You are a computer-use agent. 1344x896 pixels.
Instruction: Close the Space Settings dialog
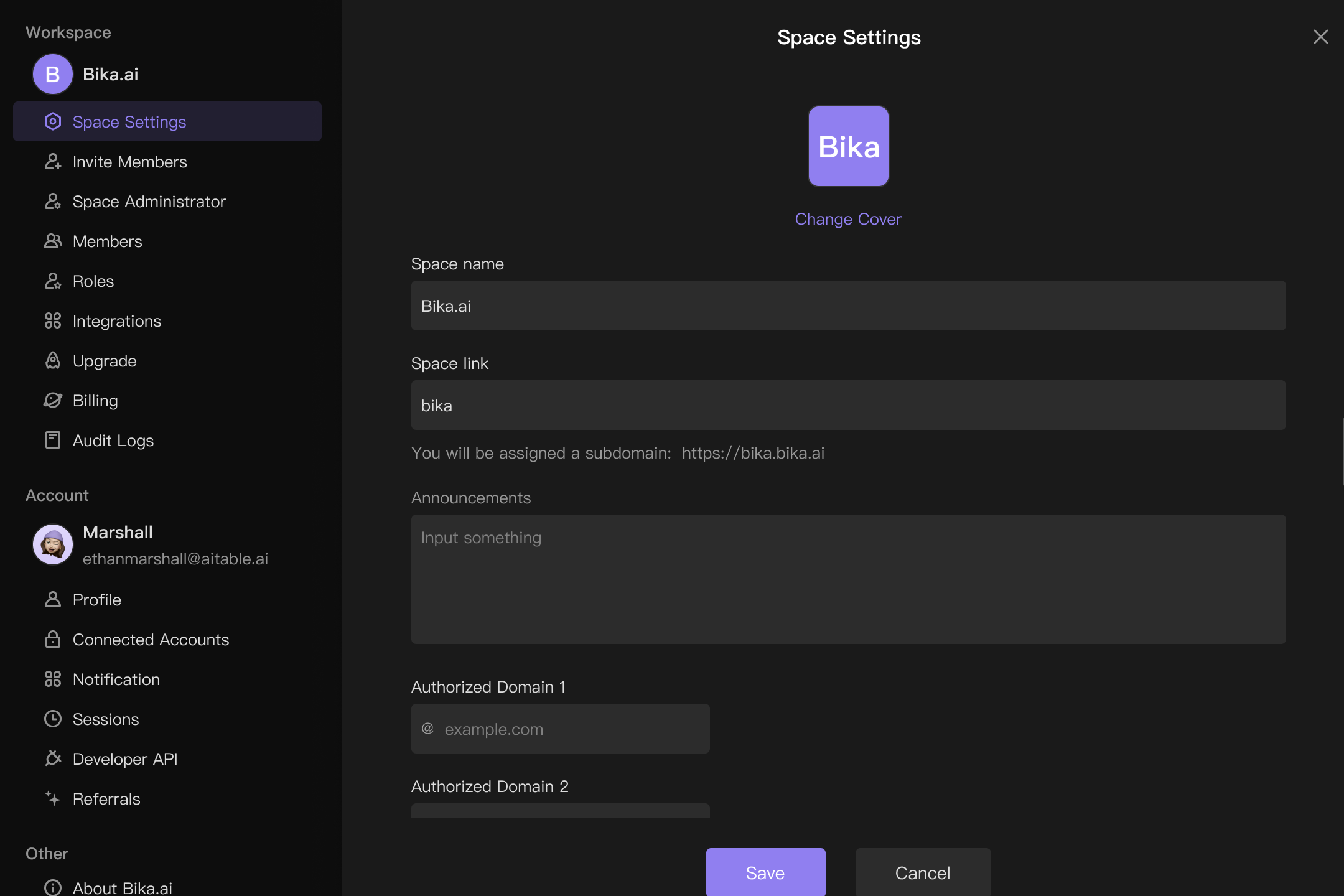click(1320, 37)
